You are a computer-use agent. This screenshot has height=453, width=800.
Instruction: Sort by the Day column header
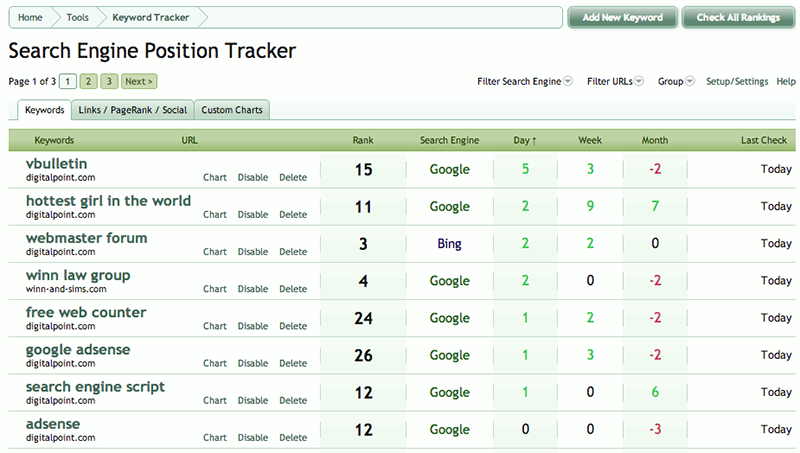(x=524, y=140)
